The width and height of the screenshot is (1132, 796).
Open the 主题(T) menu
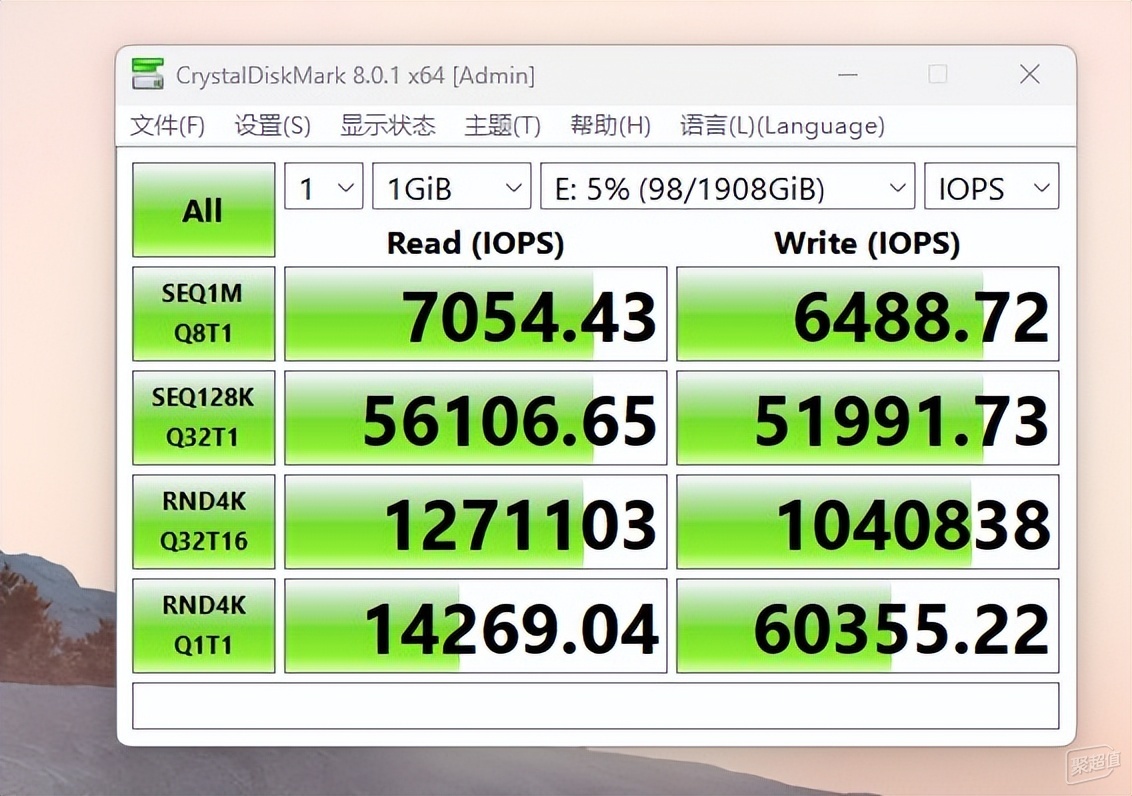pyautogui.click(x=502, y=126)
